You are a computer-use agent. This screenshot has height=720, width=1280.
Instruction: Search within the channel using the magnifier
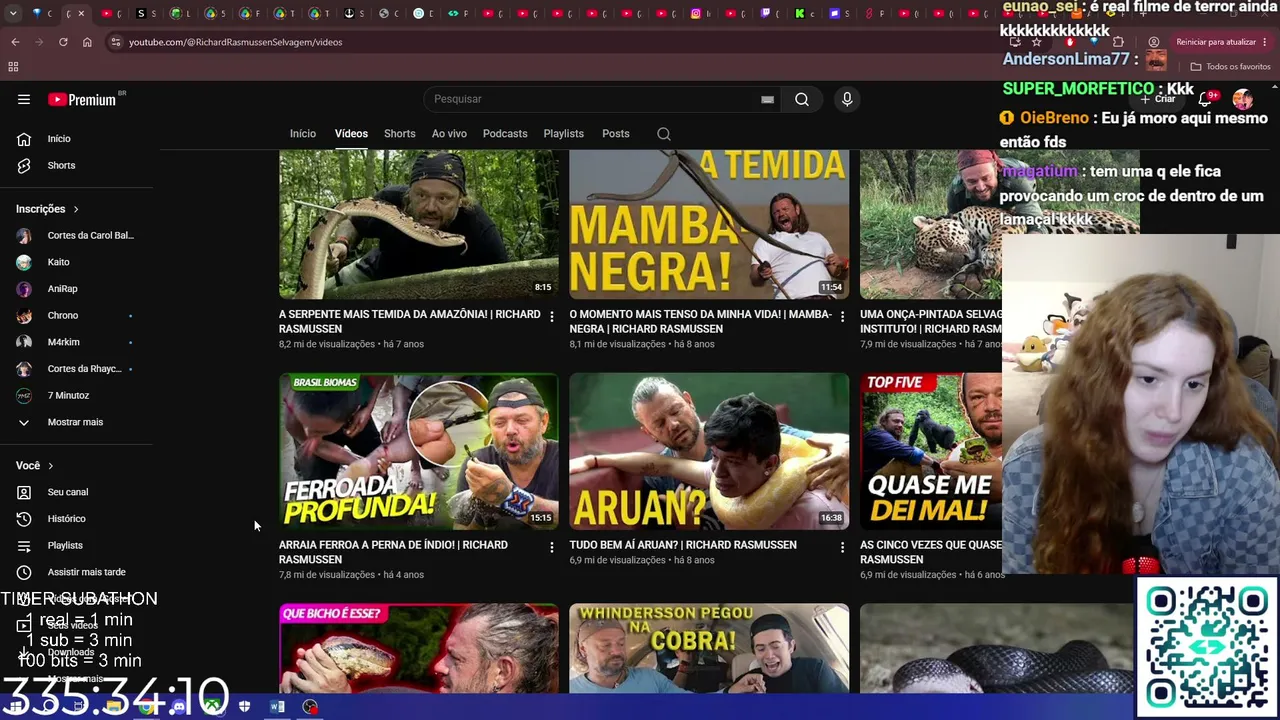coord(664,134)
